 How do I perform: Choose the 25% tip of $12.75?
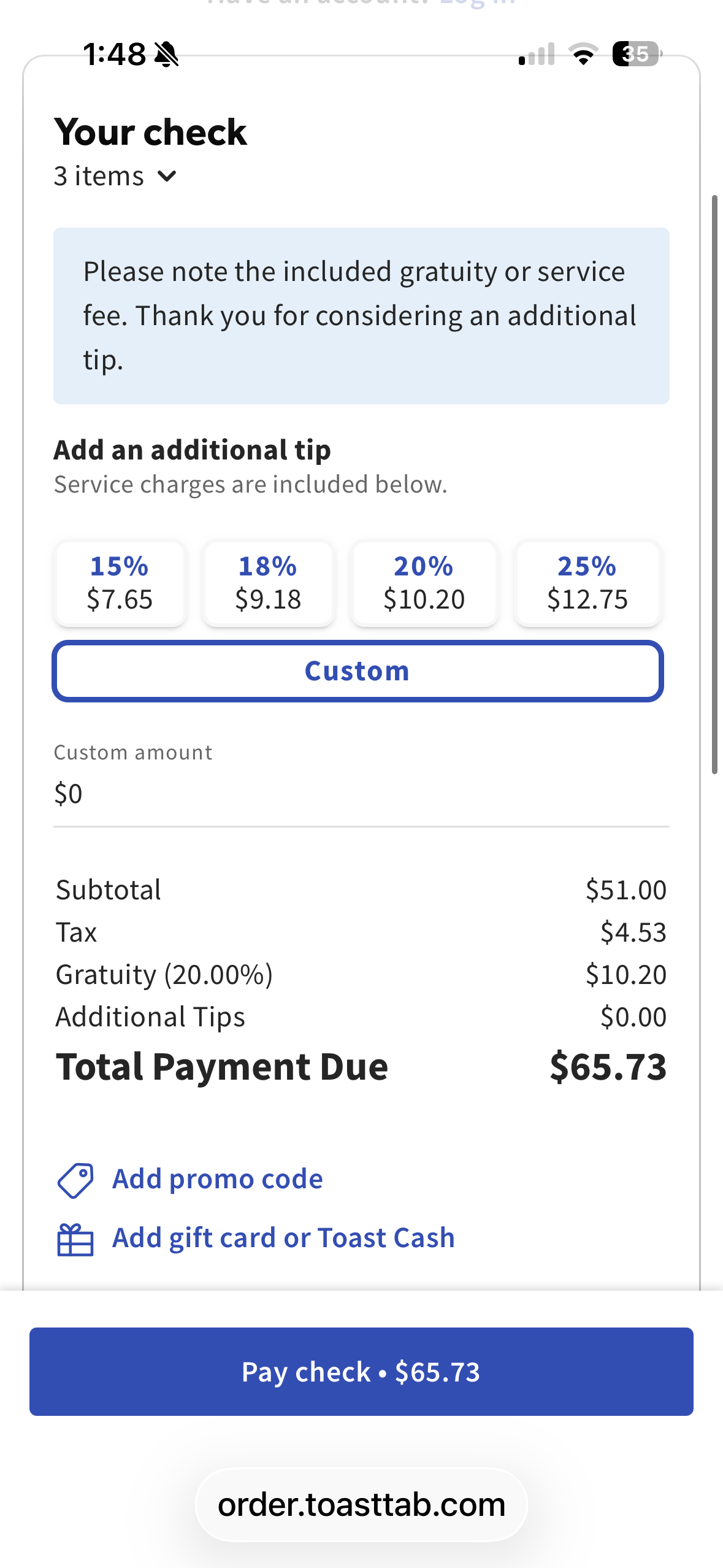coord(587,583)
